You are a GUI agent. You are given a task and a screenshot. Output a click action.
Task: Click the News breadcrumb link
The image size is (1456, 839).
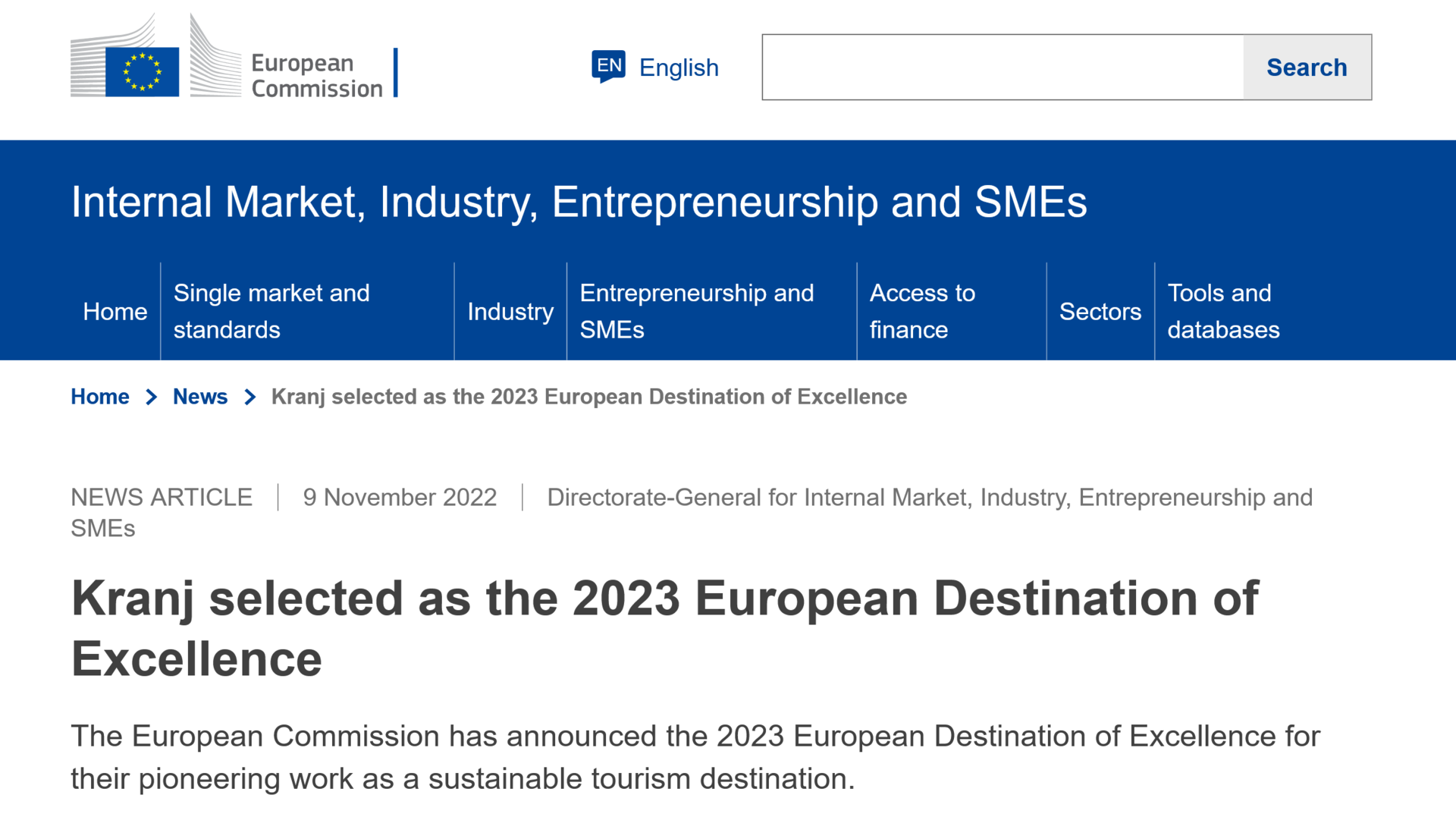[x=200, y=397]
